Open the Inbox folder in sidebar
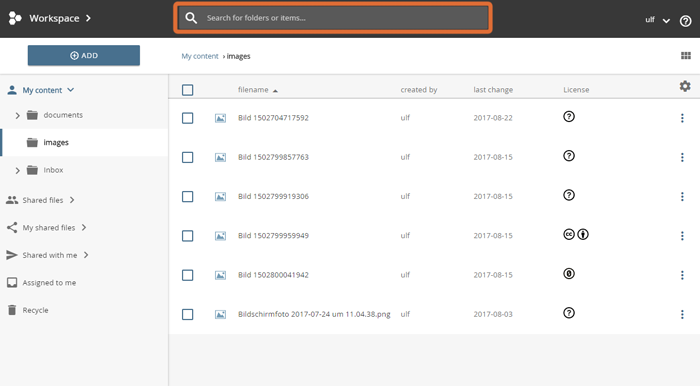 point(53,170)
